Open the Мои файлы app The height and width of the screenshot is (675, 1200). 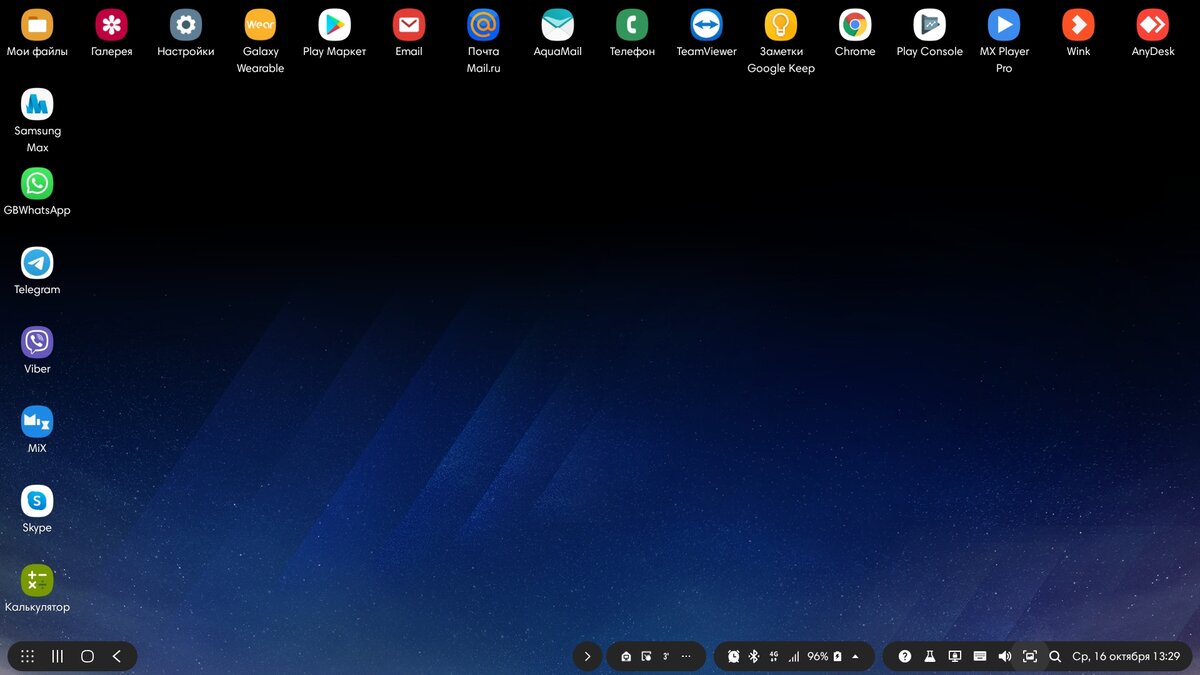point(37,33)
